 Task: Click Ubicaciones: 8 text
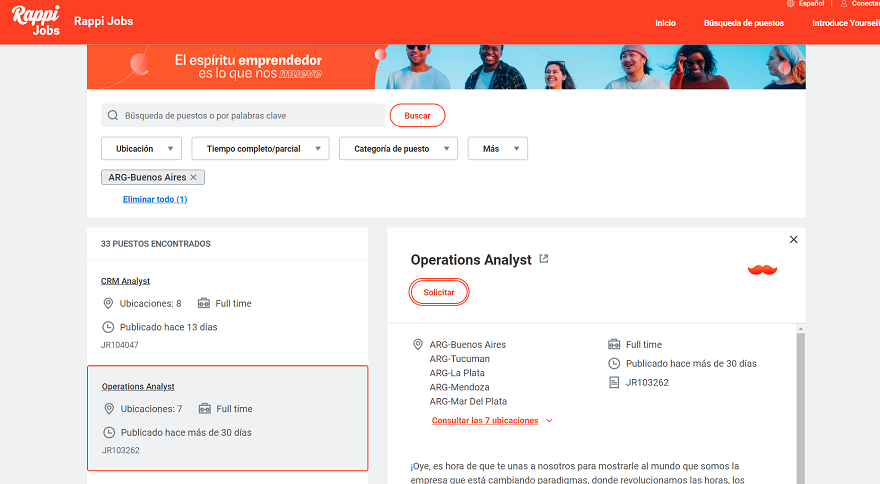tap(150, 303)
